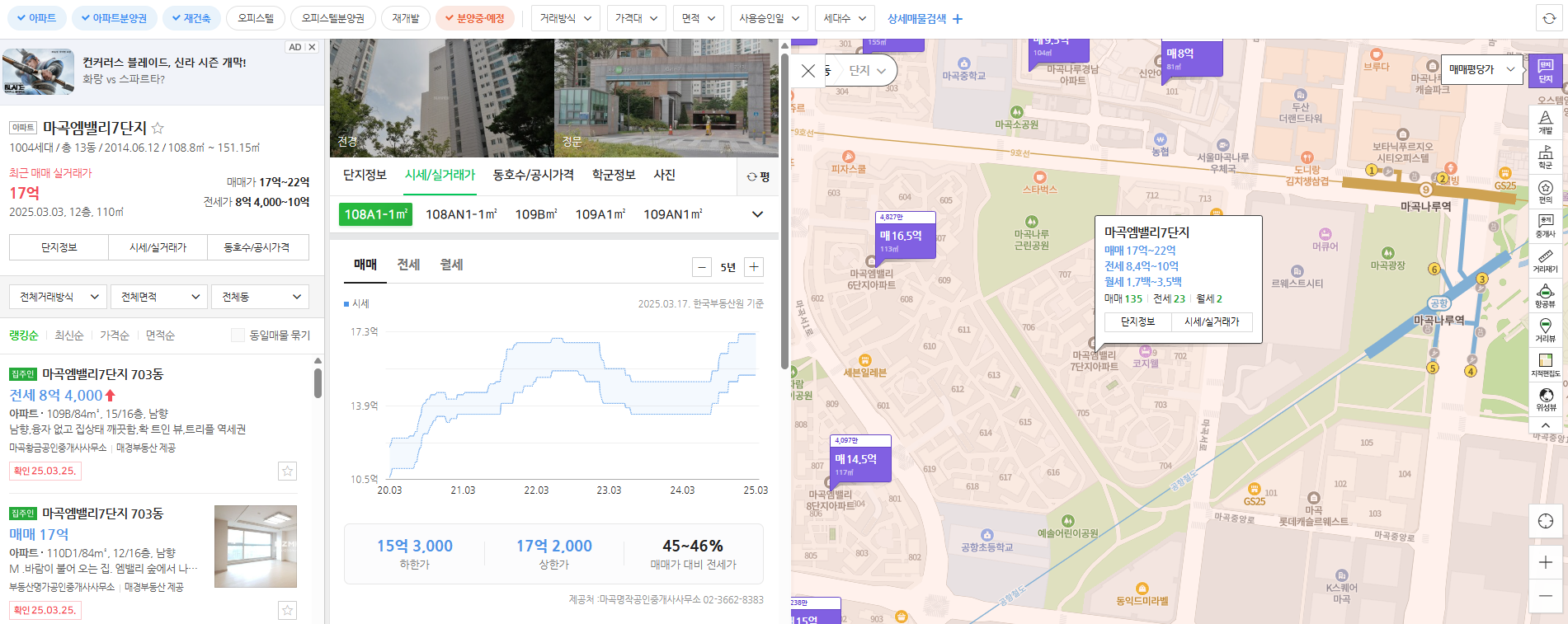
Task: Refresh the filters with reload icon
Action: (1549, 18)
